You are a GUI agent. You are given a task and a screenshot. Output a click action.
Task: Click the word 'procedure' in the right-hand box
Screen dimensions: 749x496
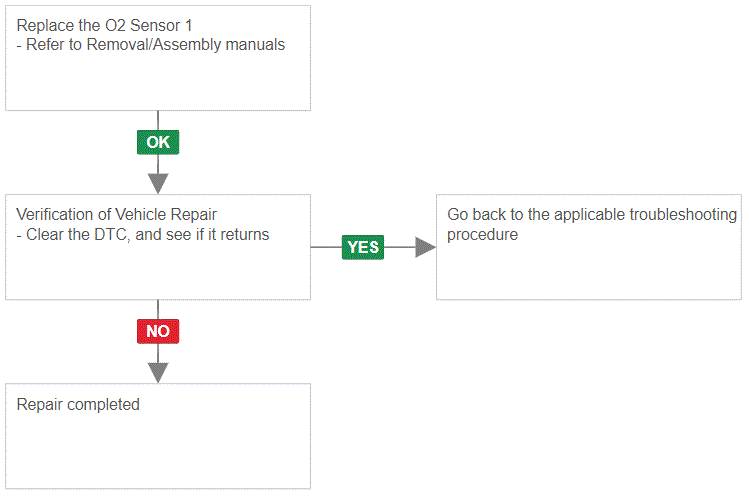pyautogui.click(x=482, y=235)
